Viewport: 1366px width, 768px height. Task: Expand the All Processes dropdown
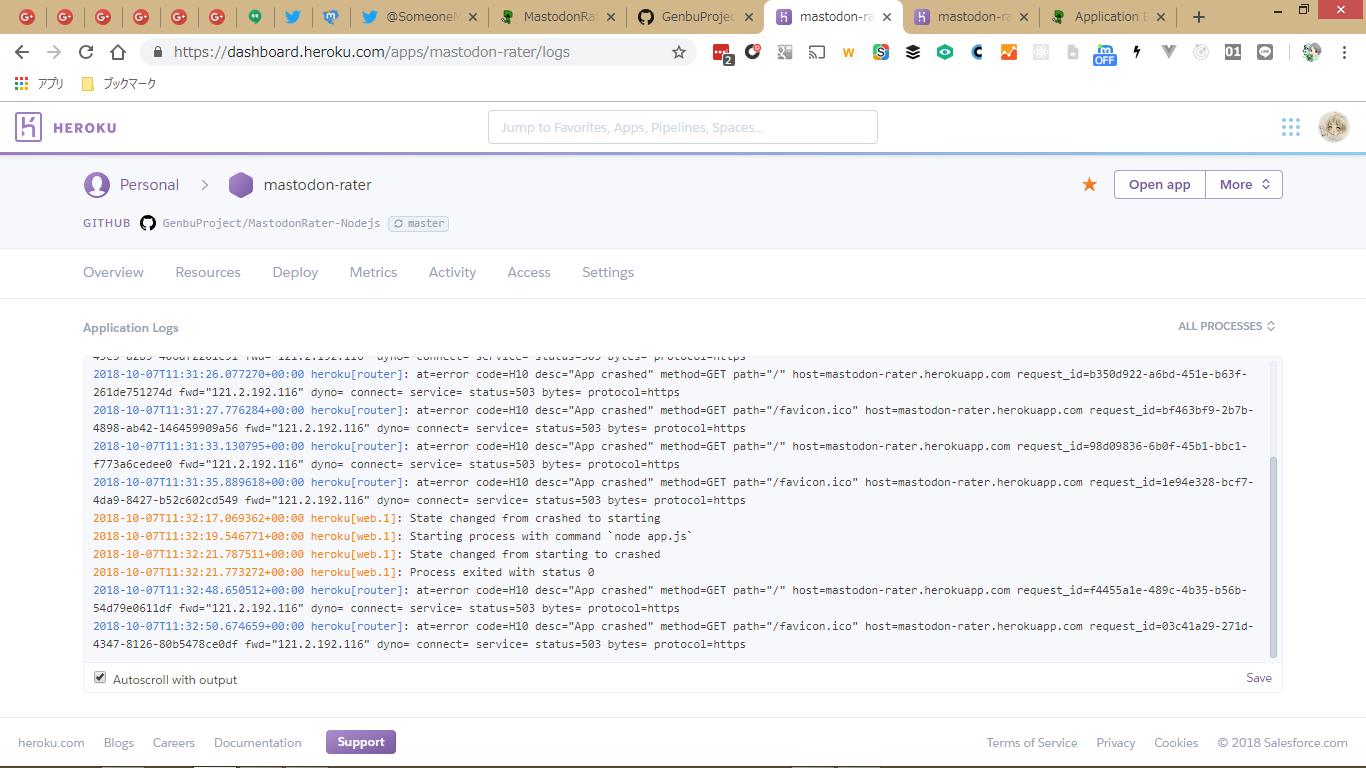[x=1226, y=326]
